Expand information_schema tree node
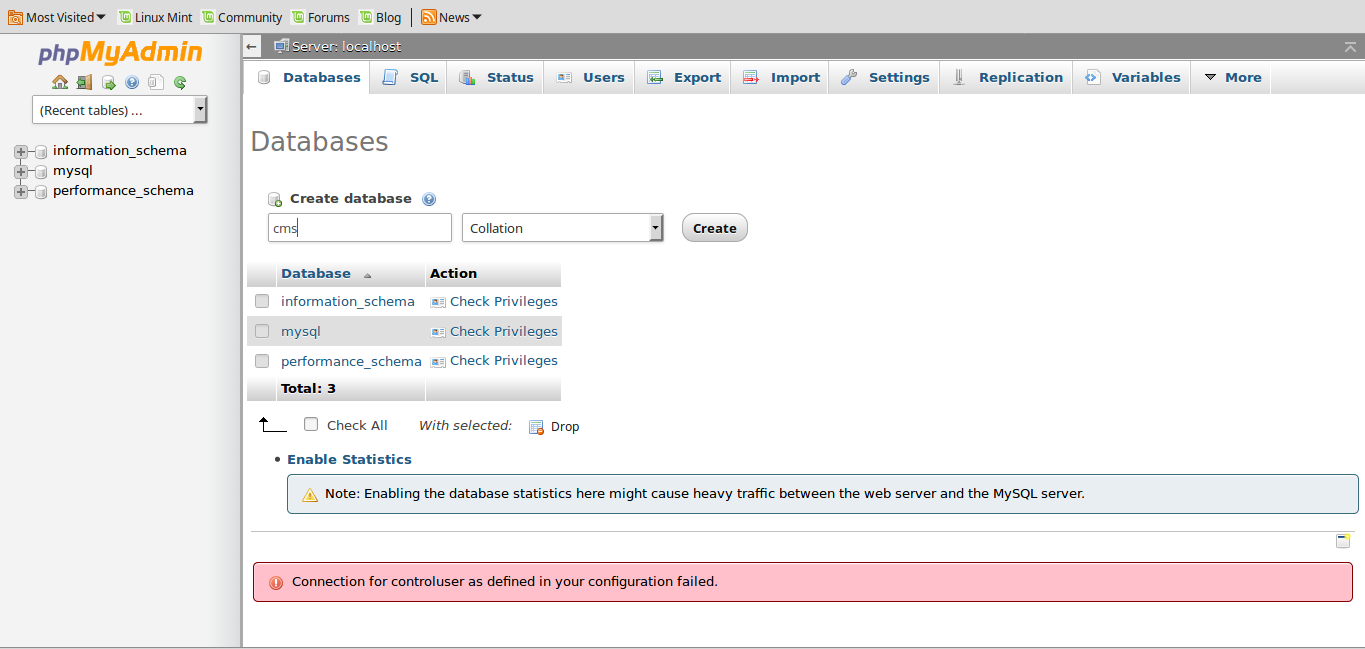The height and width of the screenshot is (649, 1365). point(21,152)
